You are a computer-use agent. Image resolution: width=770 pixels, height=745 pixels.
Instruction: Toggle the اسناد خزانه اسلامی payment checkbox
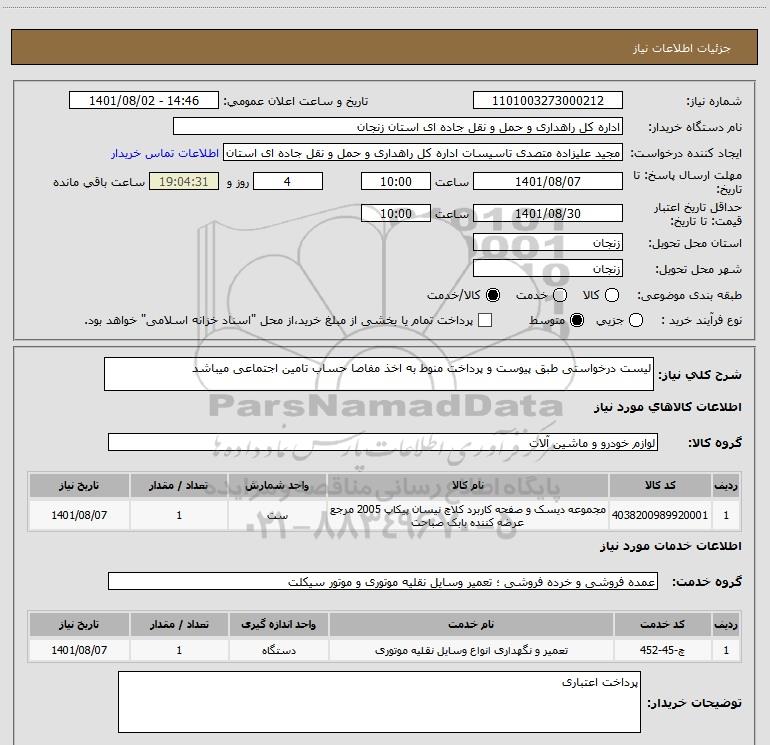[485, 320]
